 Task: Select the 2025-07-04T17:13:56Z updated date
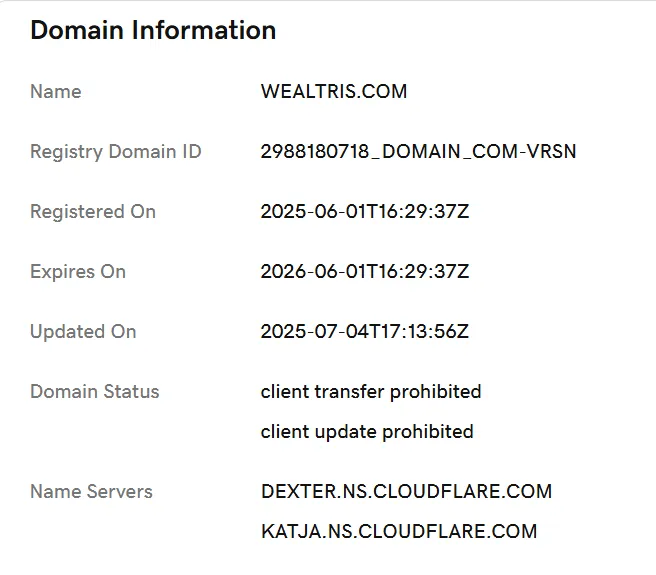(364, 332)
